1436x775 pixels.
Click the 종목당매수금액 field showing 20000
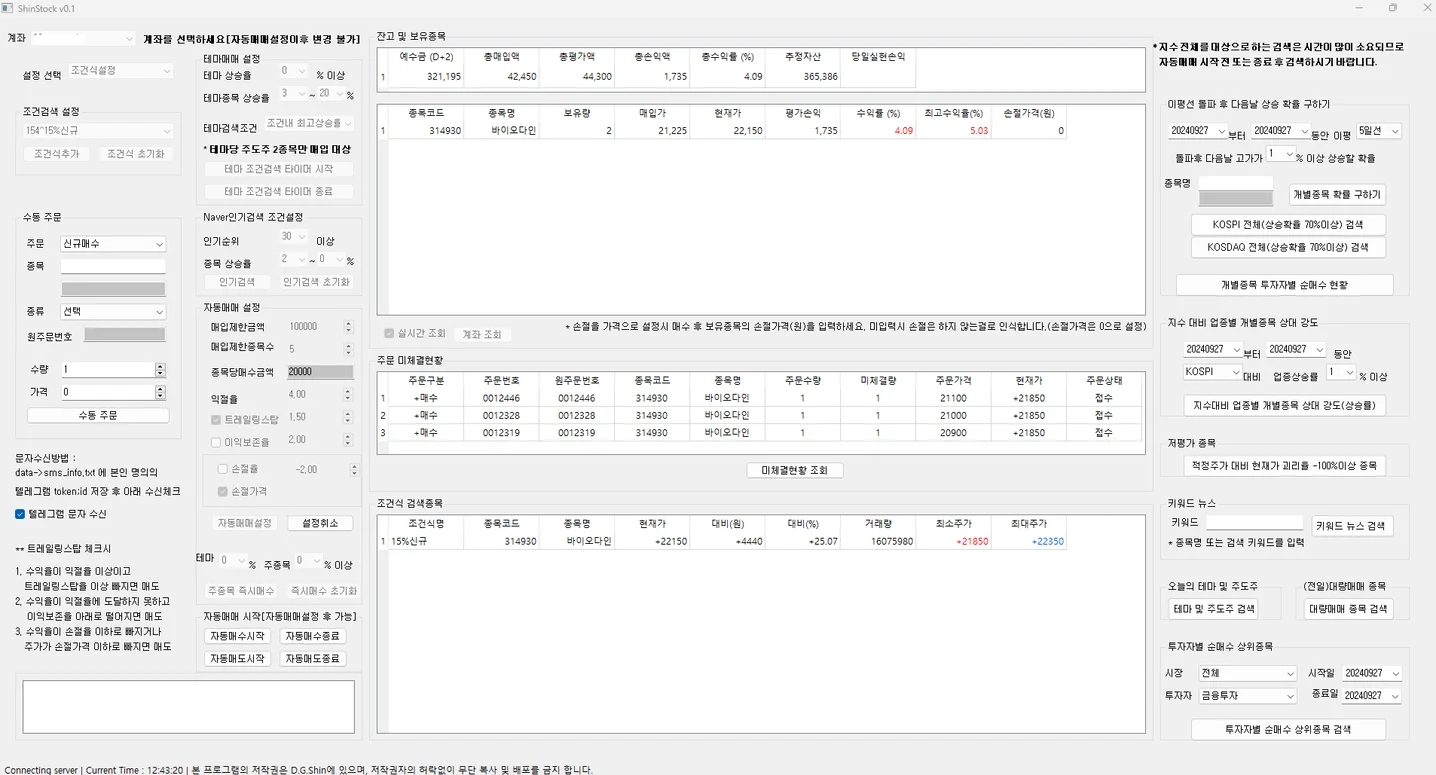[x=320, y=372]
